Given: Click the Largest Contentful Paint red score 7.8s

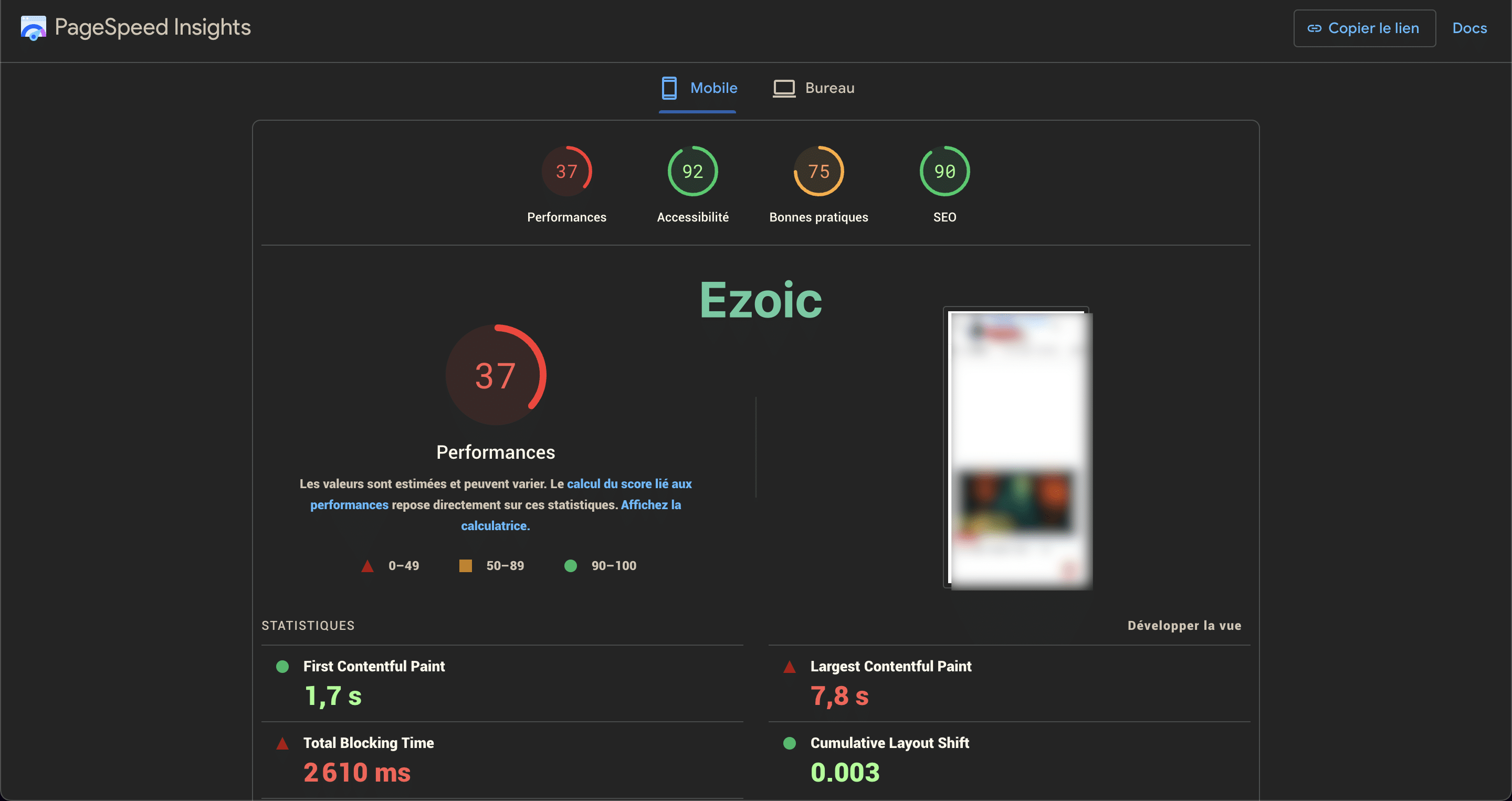Looking at the screenshot, I should click(840, 694).
